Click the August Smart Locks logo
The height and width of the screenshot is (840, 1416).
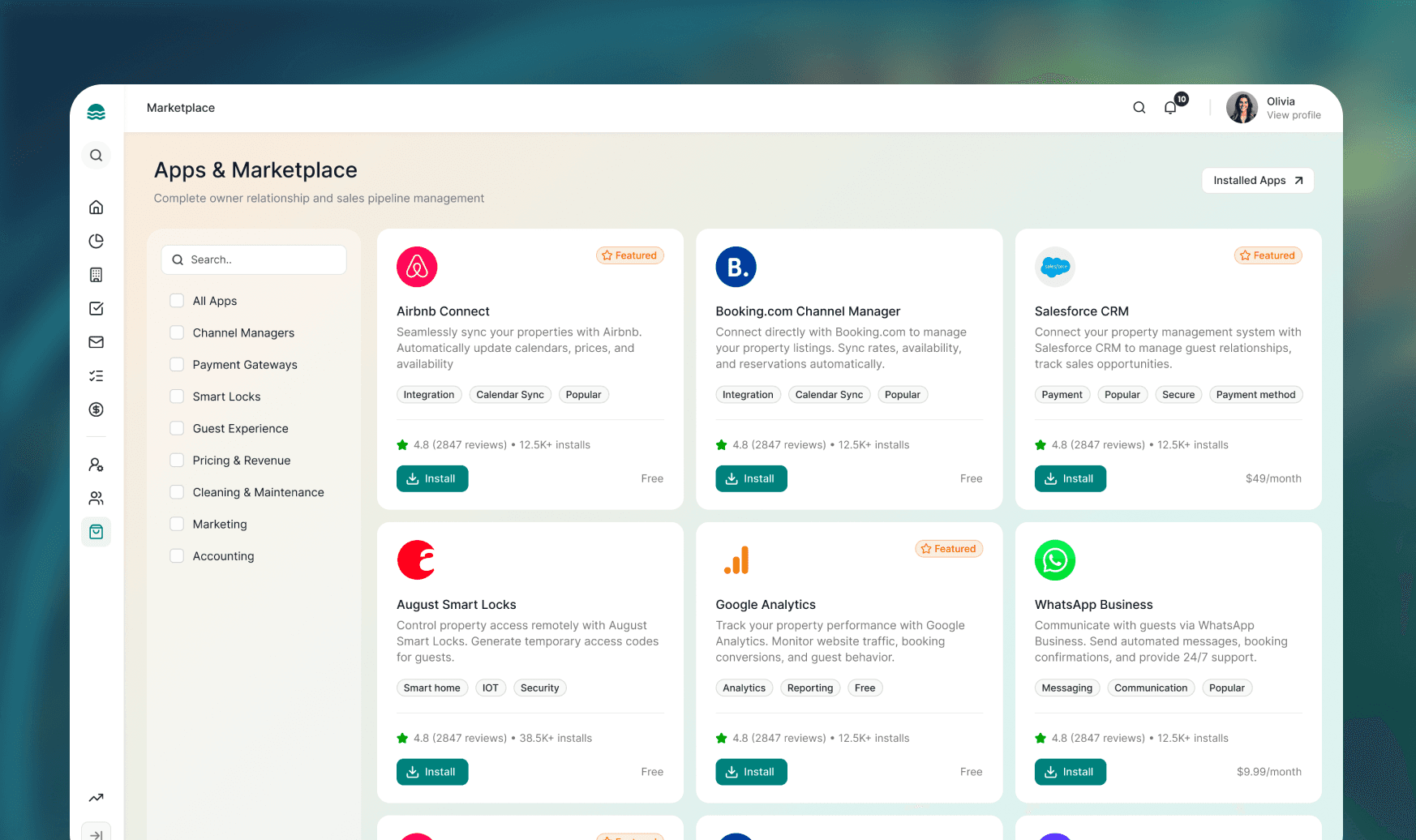tap(417, 560)
